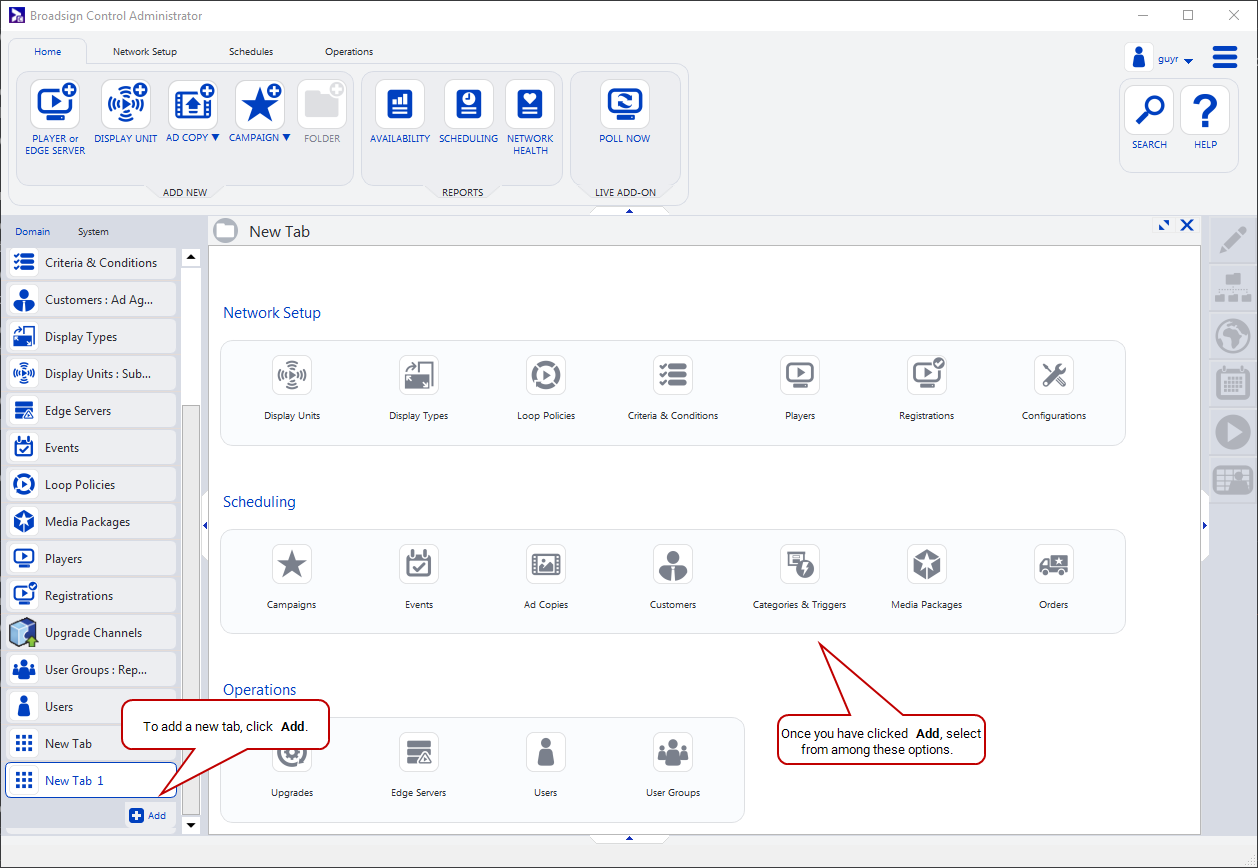
Task: Open Loop Policies in Network Setup panel
Action: click(546, 389)
